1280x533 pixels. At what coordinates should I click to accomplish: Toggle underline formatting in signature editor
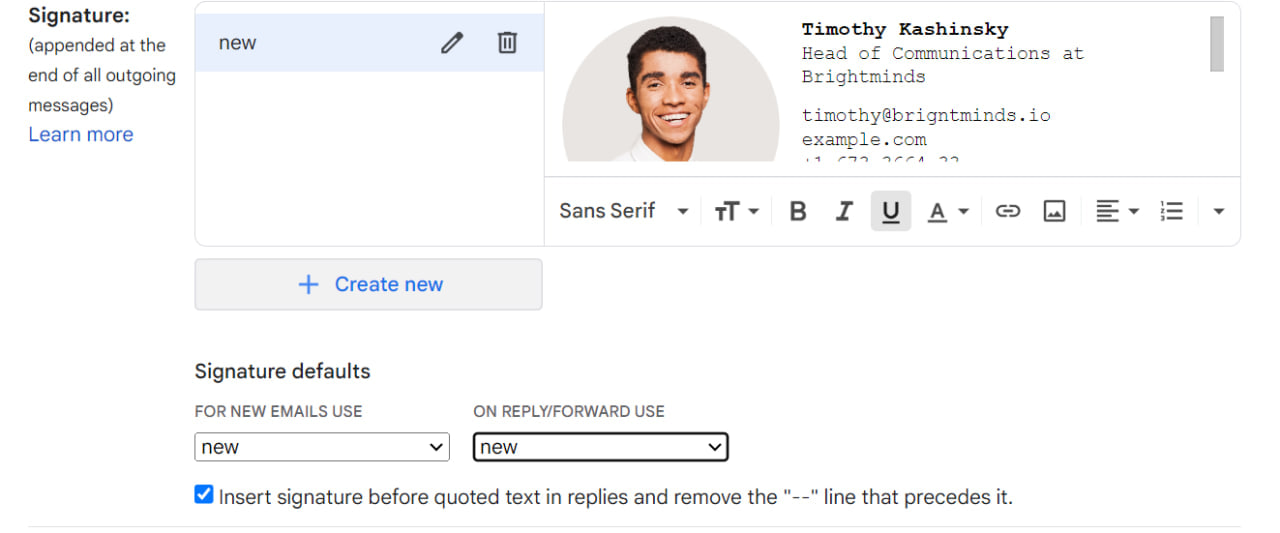click(x=890, y=211)
